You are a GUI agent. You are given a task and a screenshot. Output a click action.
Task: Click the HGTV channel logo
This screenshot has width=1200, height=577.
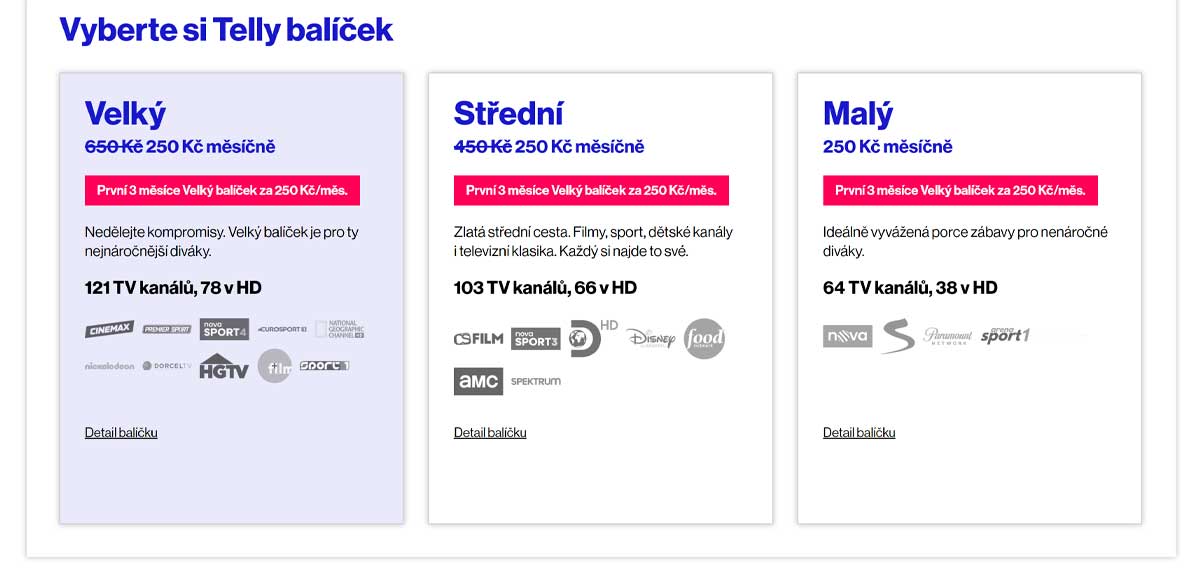223,367
